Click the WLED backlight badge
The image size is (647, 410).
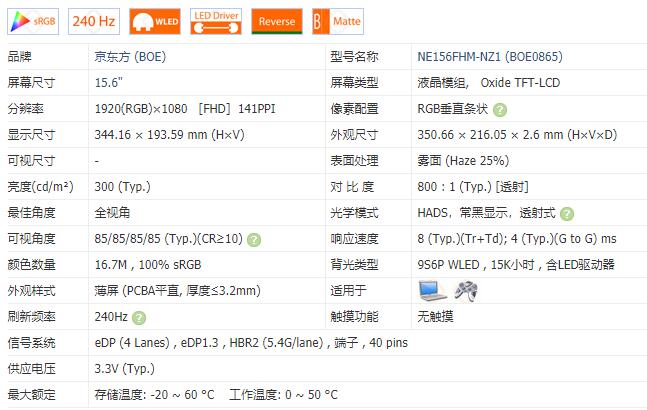(x=155, y=21)
